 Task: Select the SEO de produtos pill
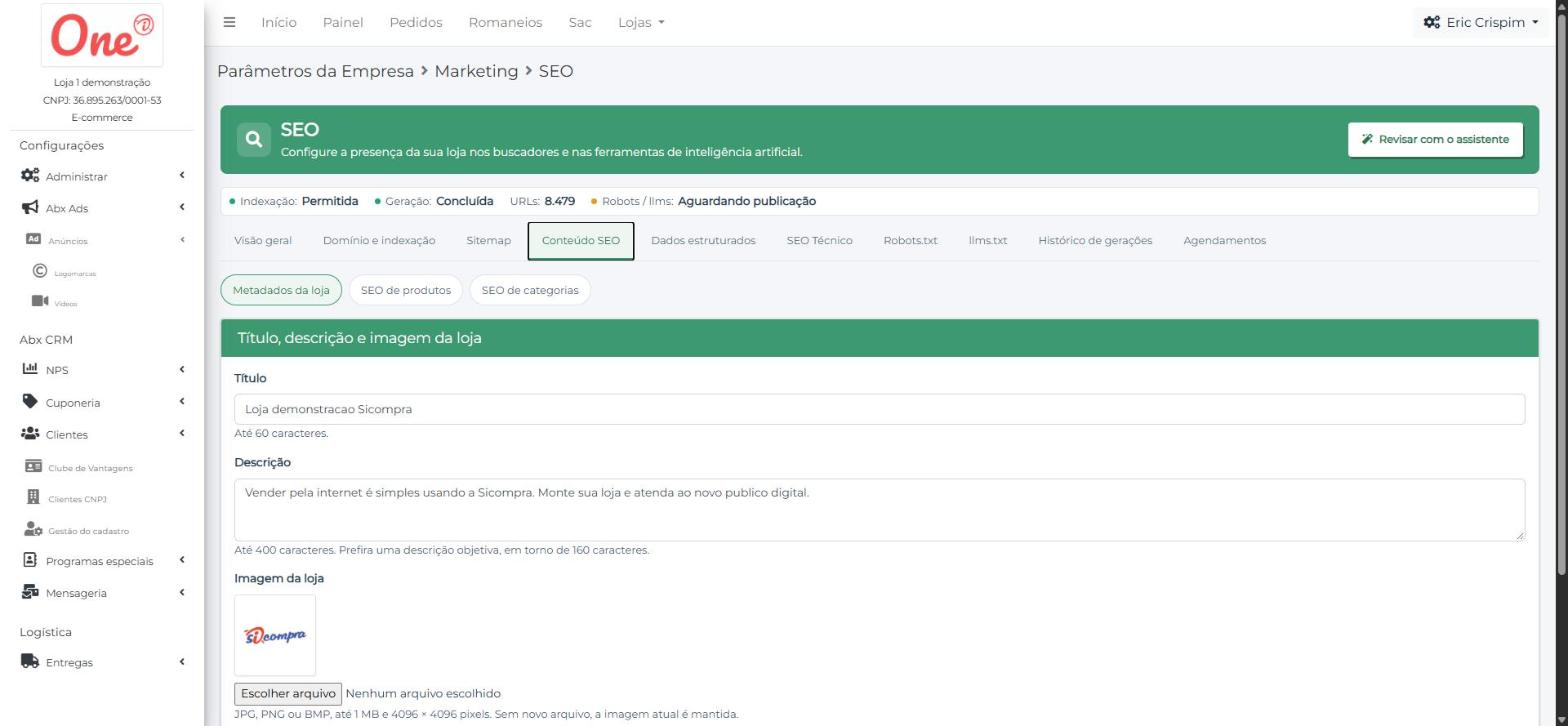point(405,290)
